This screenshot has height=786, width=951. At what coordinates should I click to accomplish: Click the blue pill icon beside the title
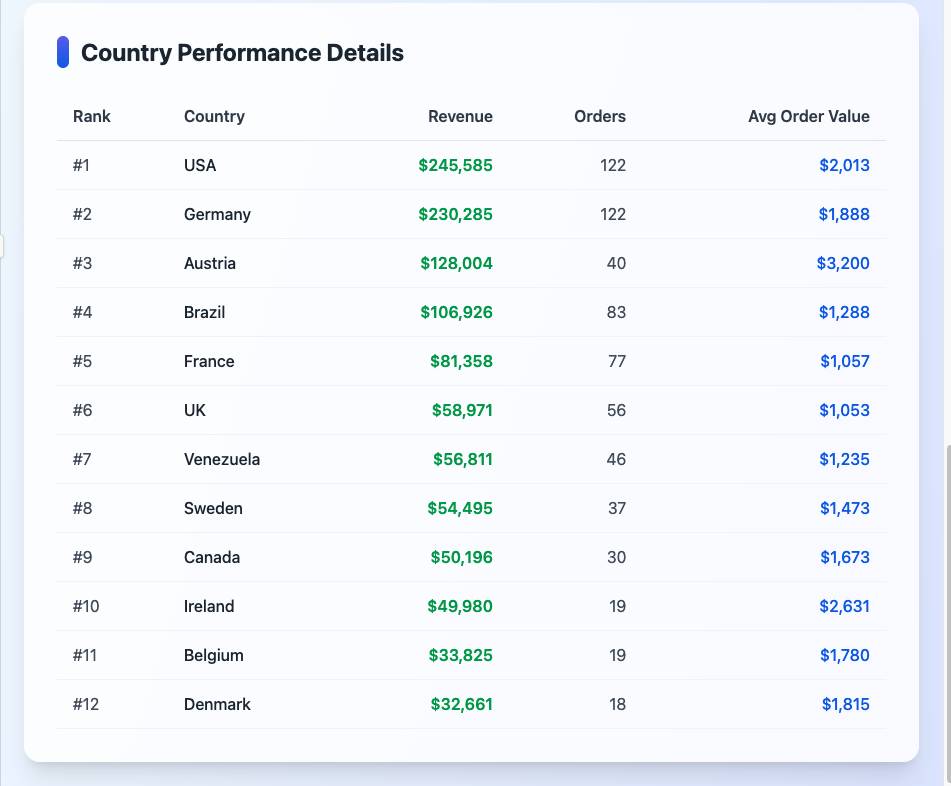tap(65, 50)
